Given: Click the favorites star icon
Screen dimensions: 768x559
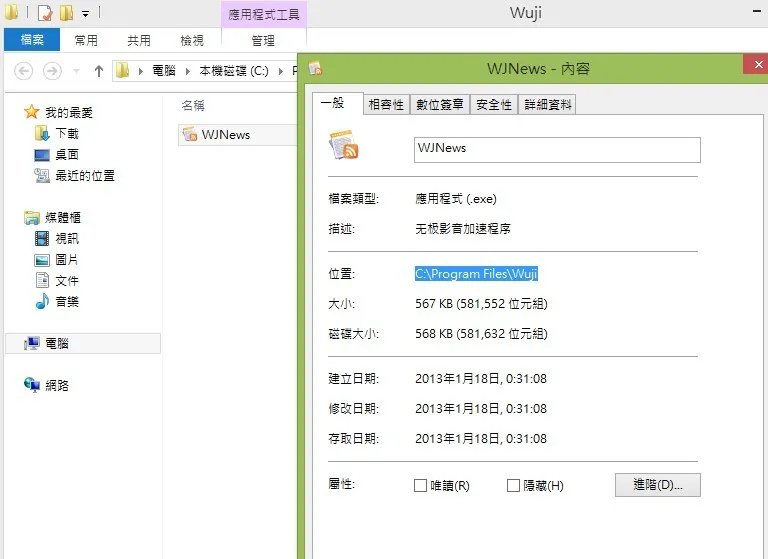Looking at the screenshot, I should coord(32,112).
